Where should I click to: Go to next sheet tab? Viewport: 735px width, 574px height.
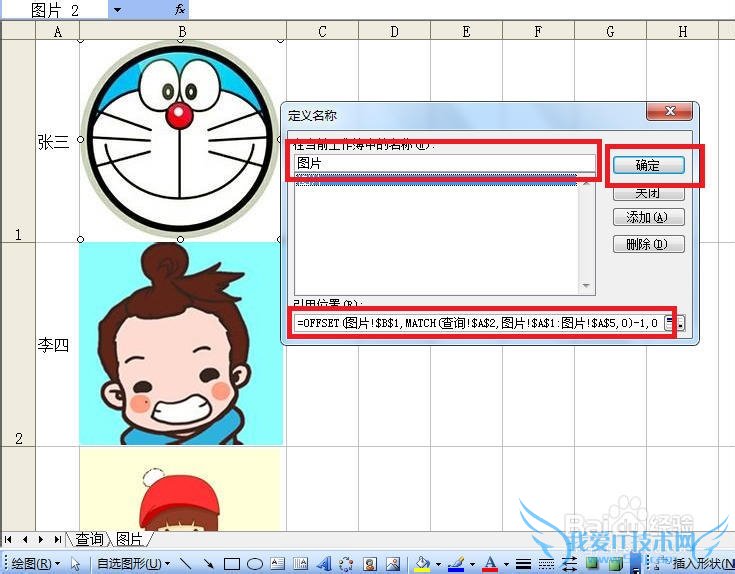41,539
